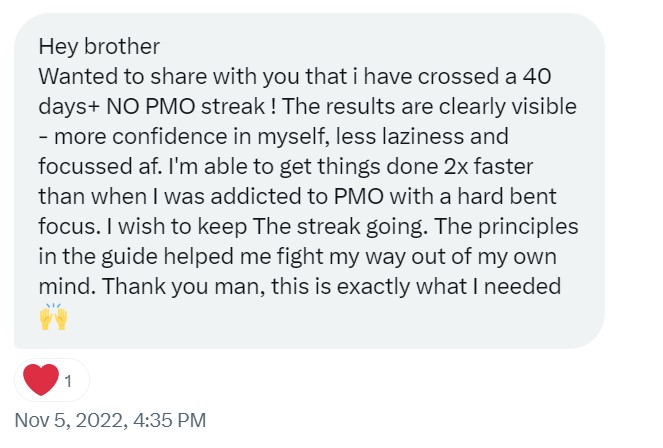Click the text '2x faster'
The image size is (663, 448).
(x=488, y=167)
